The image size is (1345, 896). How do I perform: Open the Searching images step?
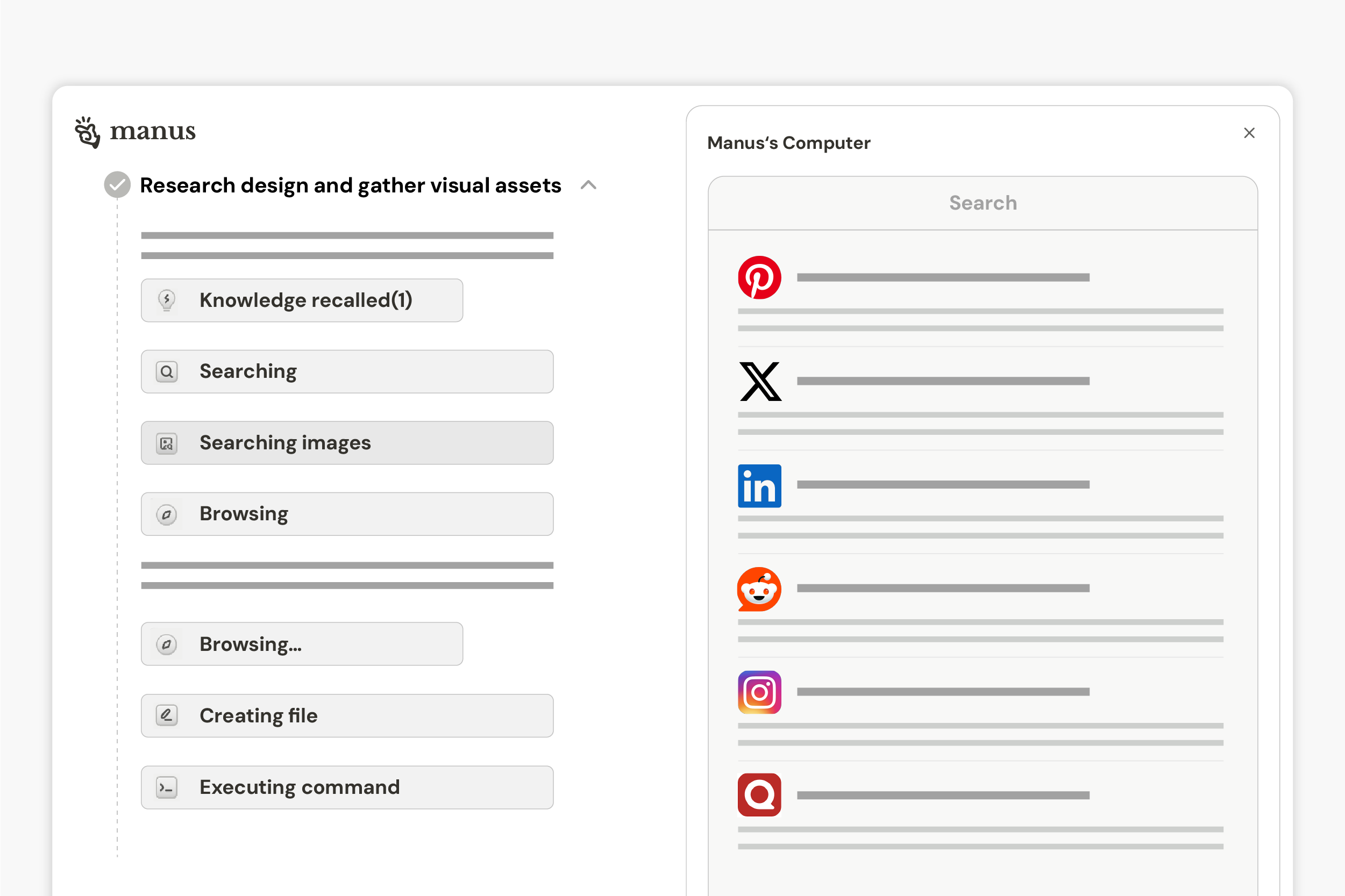tap(346, 443)
